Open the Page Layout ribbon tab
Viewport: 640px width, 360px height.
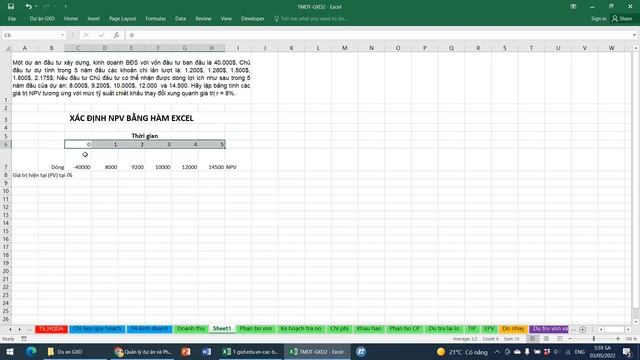pos(122,19)
